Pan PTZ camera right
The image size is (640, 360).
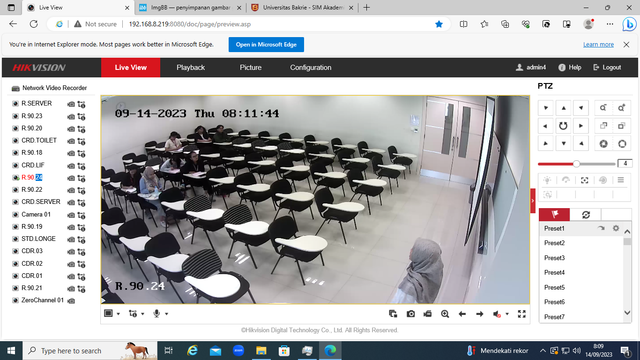click(581, 126)
